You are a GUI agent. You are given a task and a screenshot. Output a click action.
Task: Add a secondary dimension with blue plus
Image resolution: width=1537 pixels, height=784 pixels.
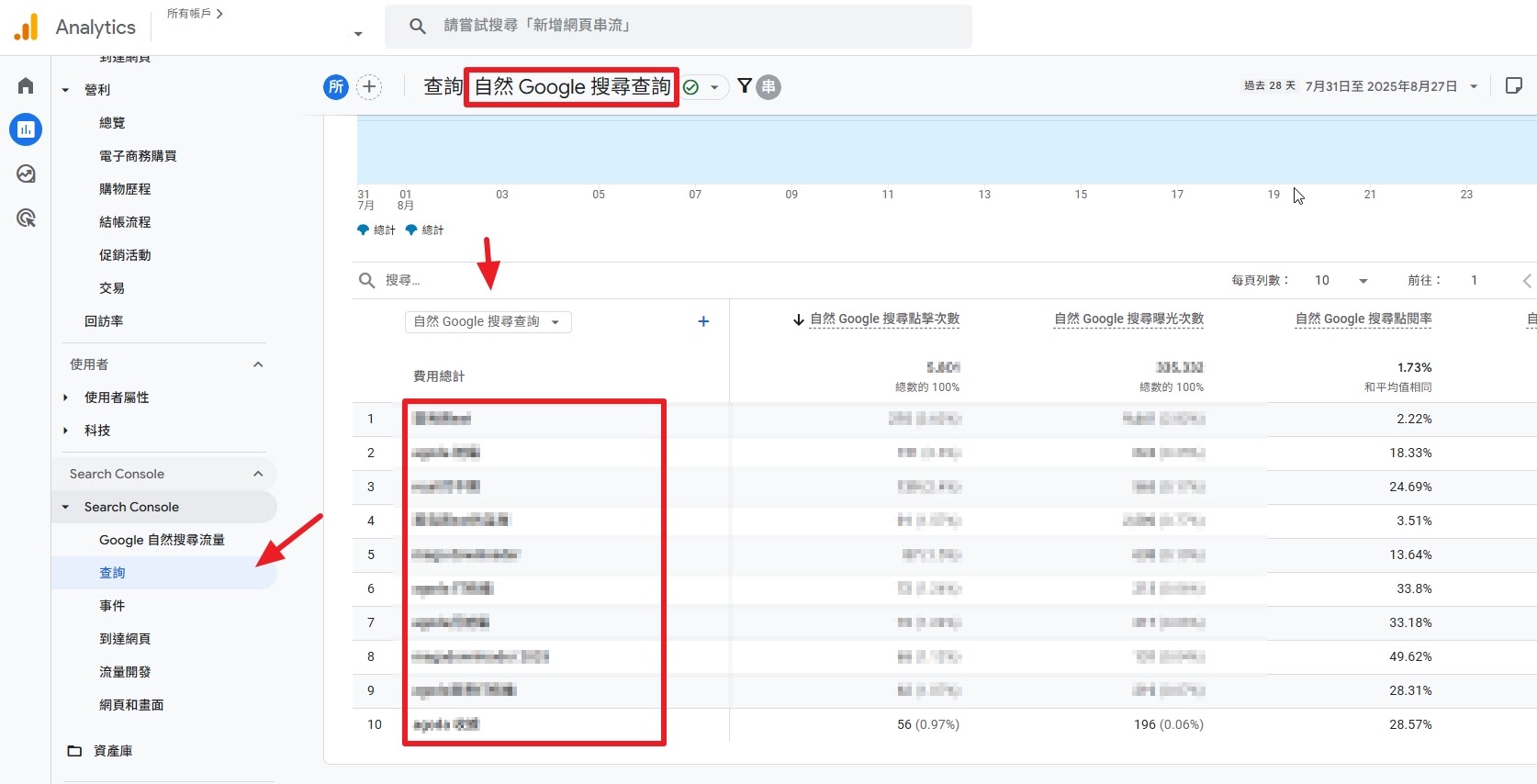(x=703, y=321)
